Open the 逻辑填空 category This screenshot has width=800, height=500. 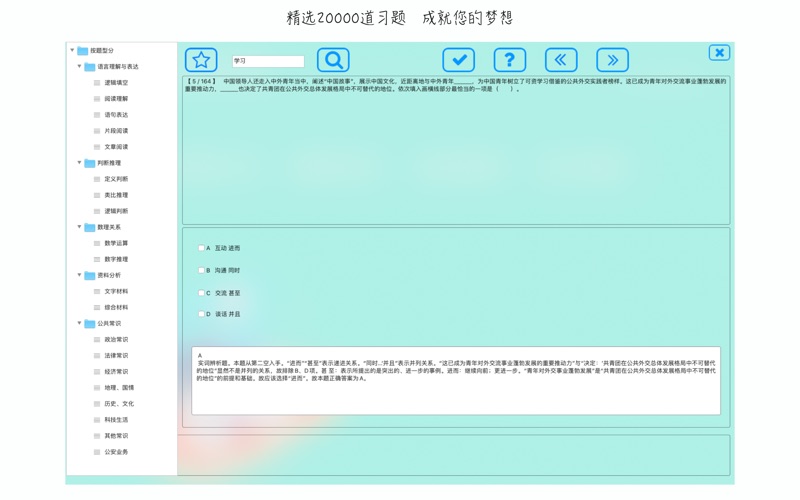[x=116, y=83]
